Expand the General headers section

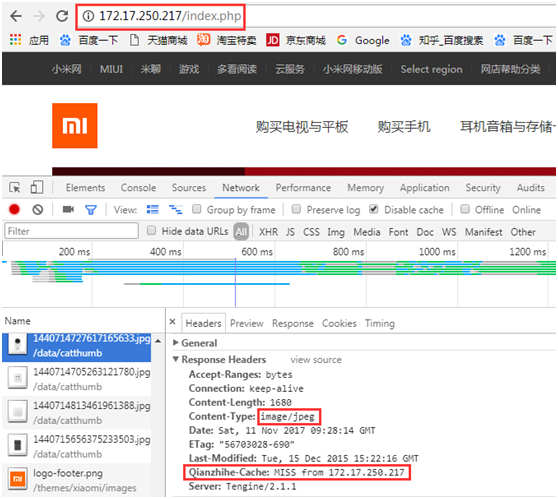(175, 343)
